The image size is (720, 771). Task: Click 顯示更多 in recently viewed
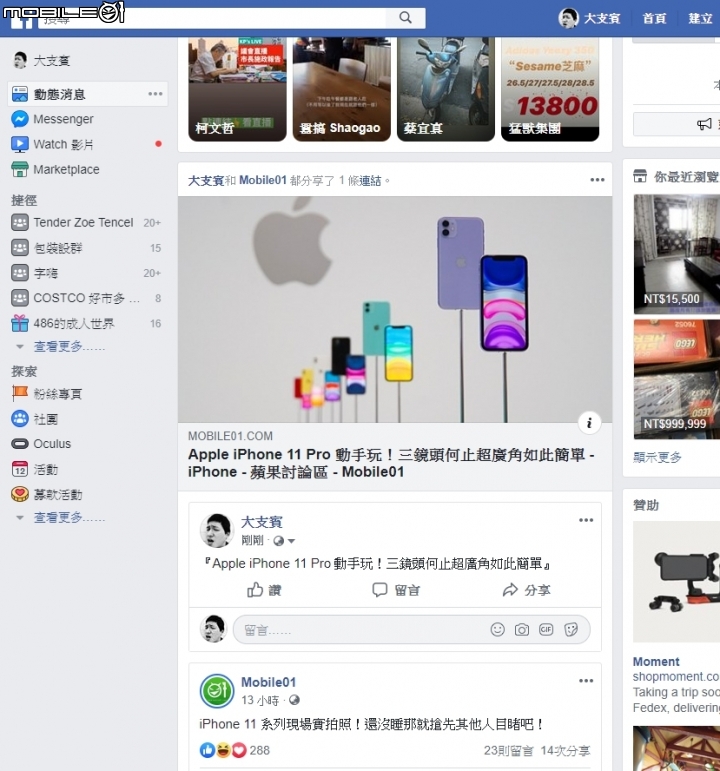click(657, 457)
